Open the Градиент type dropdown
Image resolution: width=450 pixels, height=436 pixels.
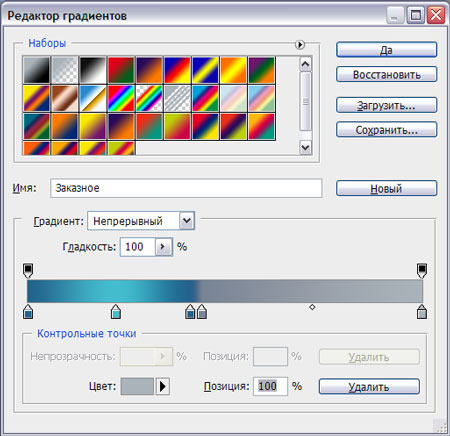pyautogui.click(x=187, y=221)
